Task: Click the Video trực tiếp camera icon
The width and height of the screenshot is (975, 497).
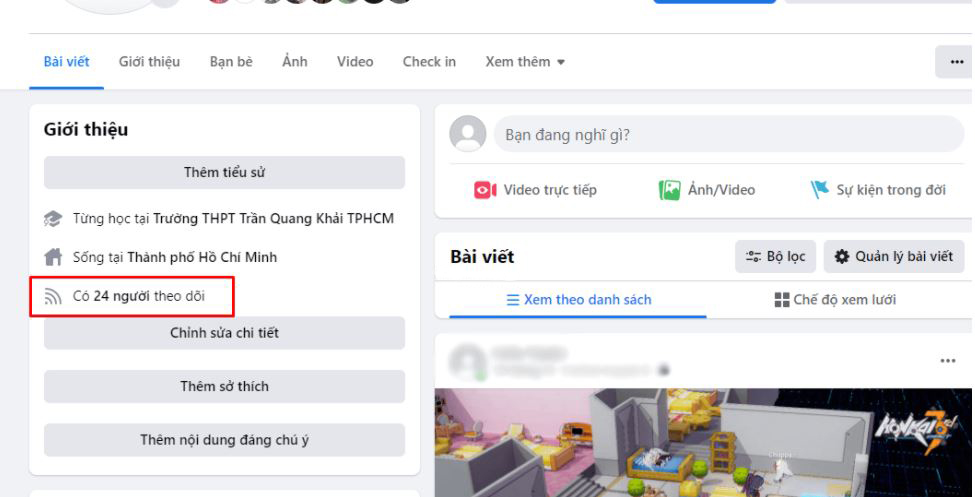Action: tap(485, 190)
